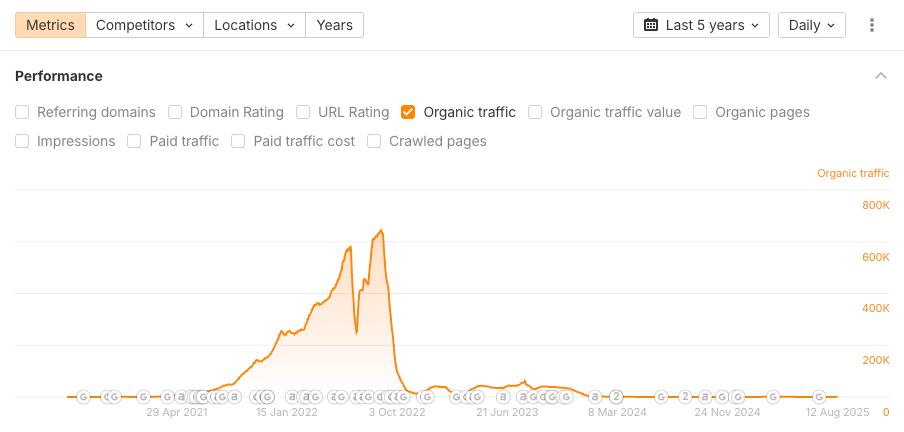Select the Metrics tab
This screenshot has height=432, width=904.
(x=50, y=25)
